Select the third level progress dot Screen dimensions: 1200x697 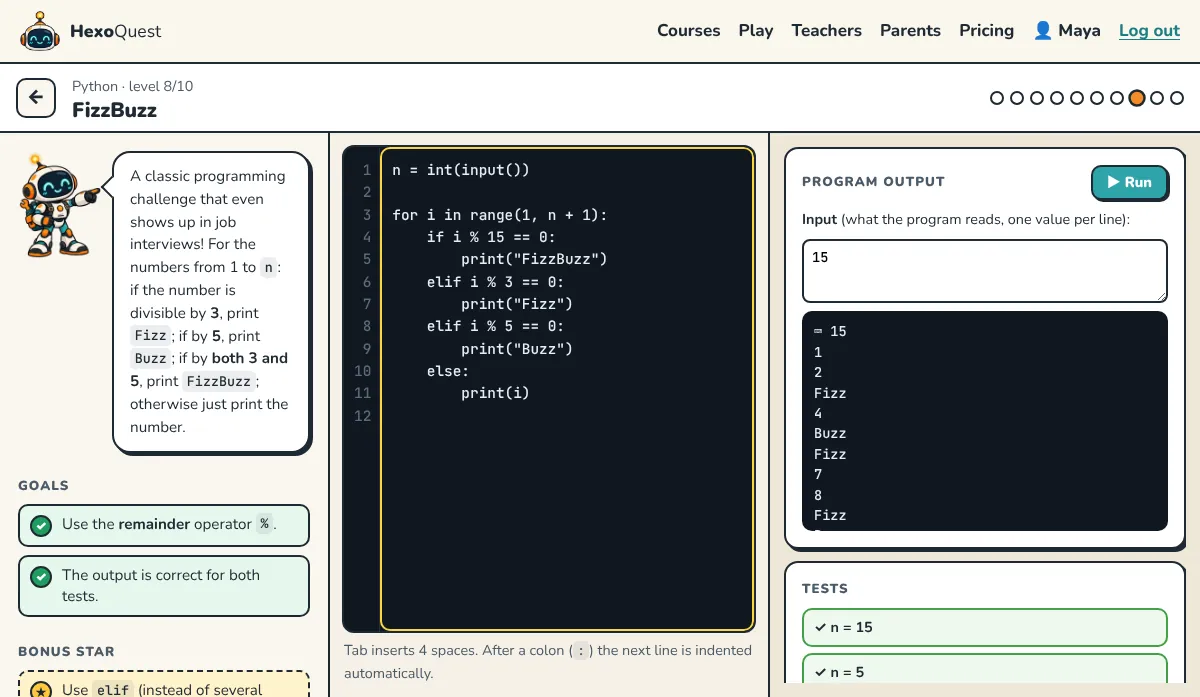click(1037, 98)
